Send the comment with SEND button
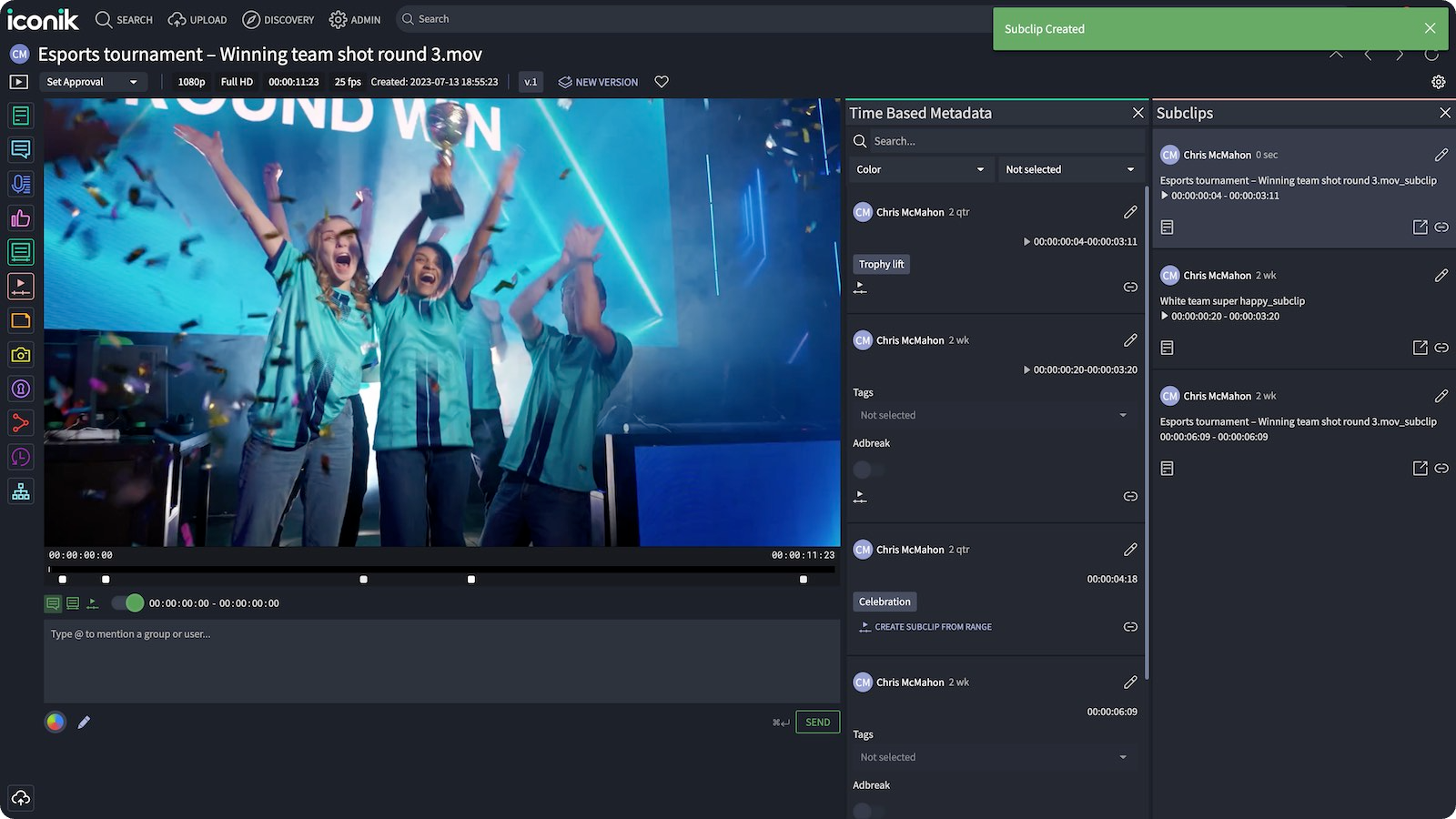The image size is (1456, 819). click(817, 723)
